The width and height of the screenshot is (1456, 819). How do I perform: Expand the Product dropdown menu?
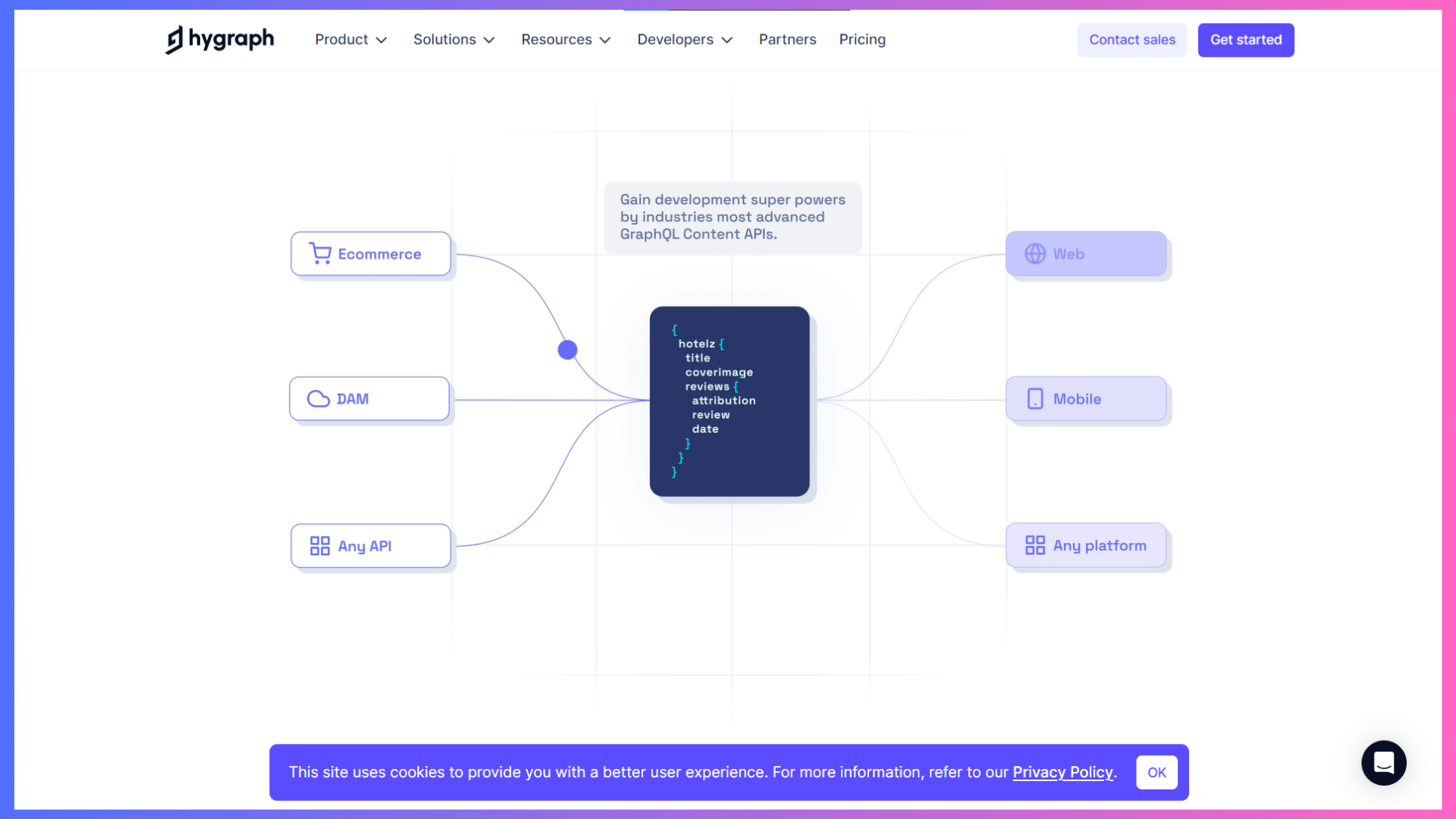pyautogui.click(x=350, y=39)
